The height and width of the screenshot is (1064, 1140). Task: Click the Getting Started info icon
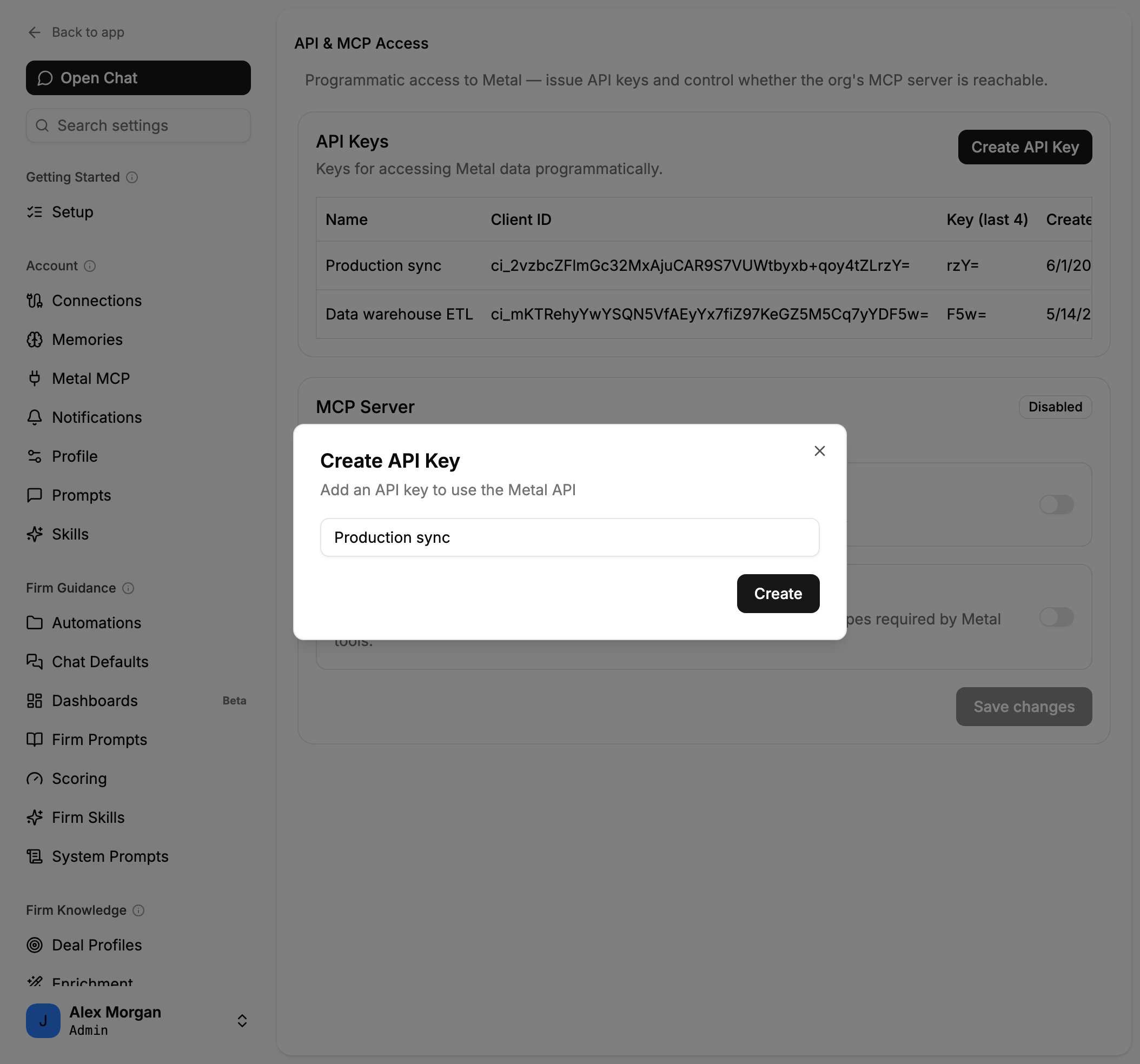[x=132, y=177]
